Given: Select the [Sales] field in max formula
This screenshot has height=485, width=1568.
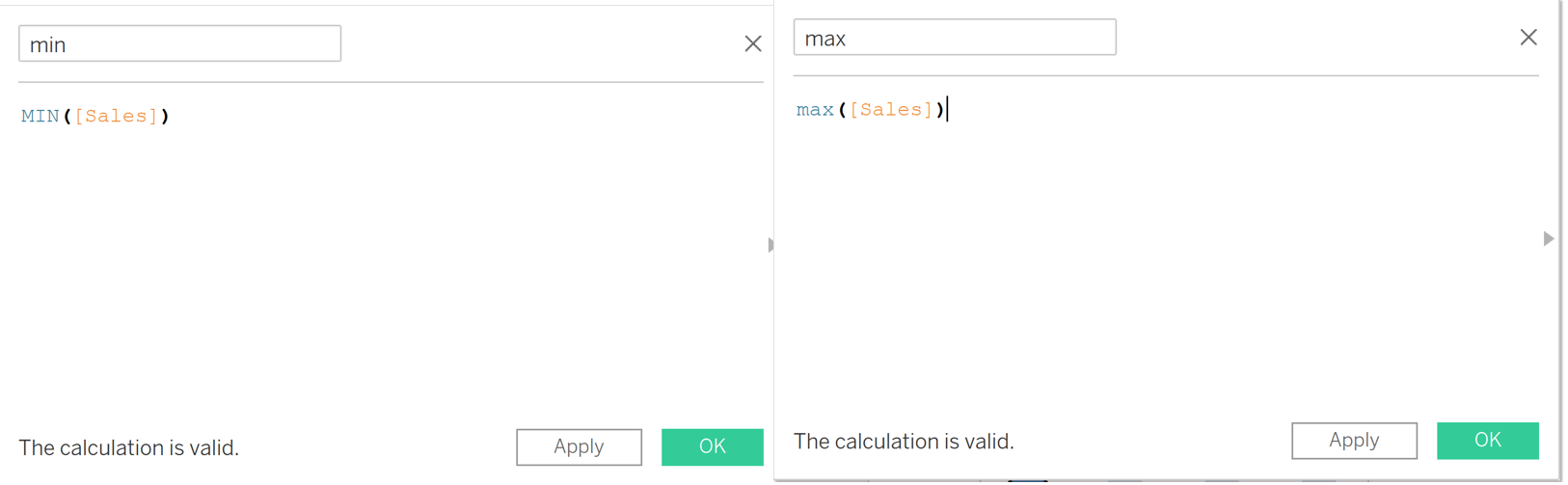Looking at the screenshot, I should 891,110.
